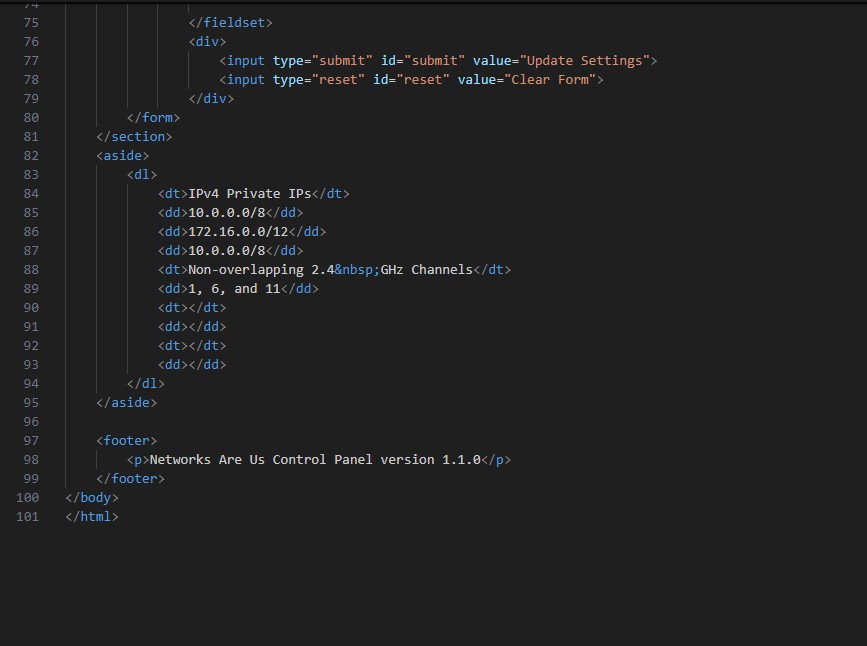
Task: Click the type="submit" attribute on line 77
Action: pos(323,61)
